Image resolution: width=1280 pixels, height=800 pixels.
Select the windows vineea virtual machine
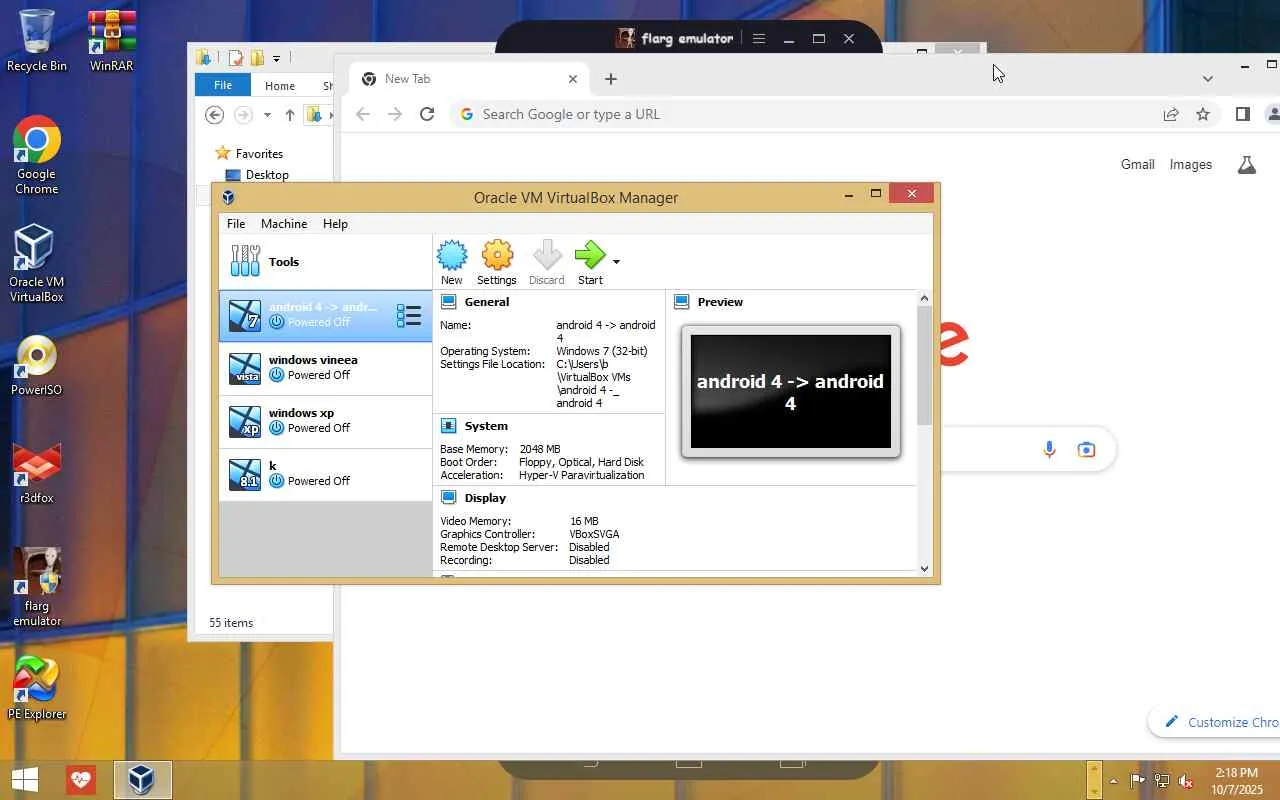(326, 368)
